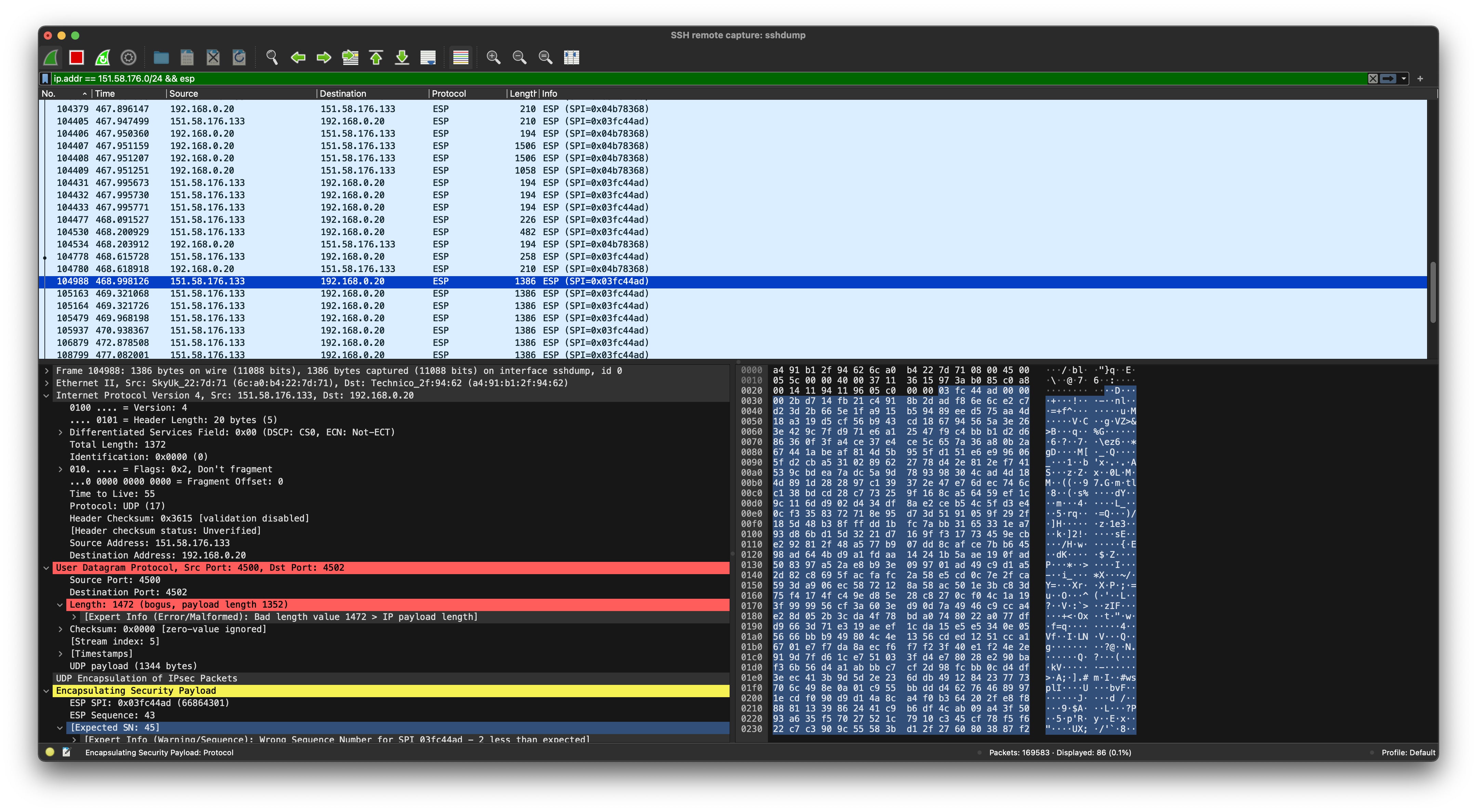Image resolution: width=1477 pixels, height=812 pixels.
Task: Apply the display filter arrow button
Action: coord(1388,79)
